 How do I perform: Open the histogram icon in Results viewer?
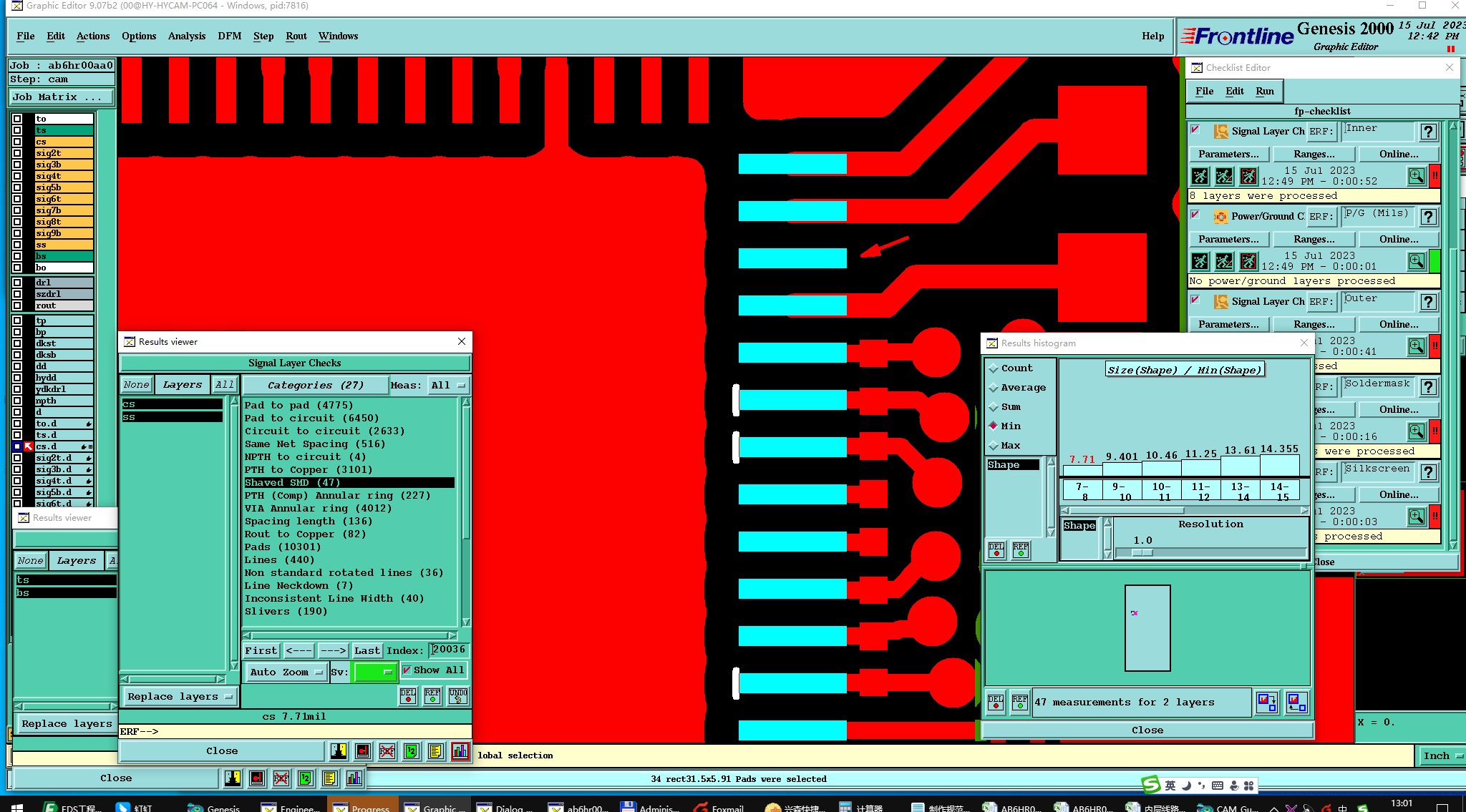point(460,751)
